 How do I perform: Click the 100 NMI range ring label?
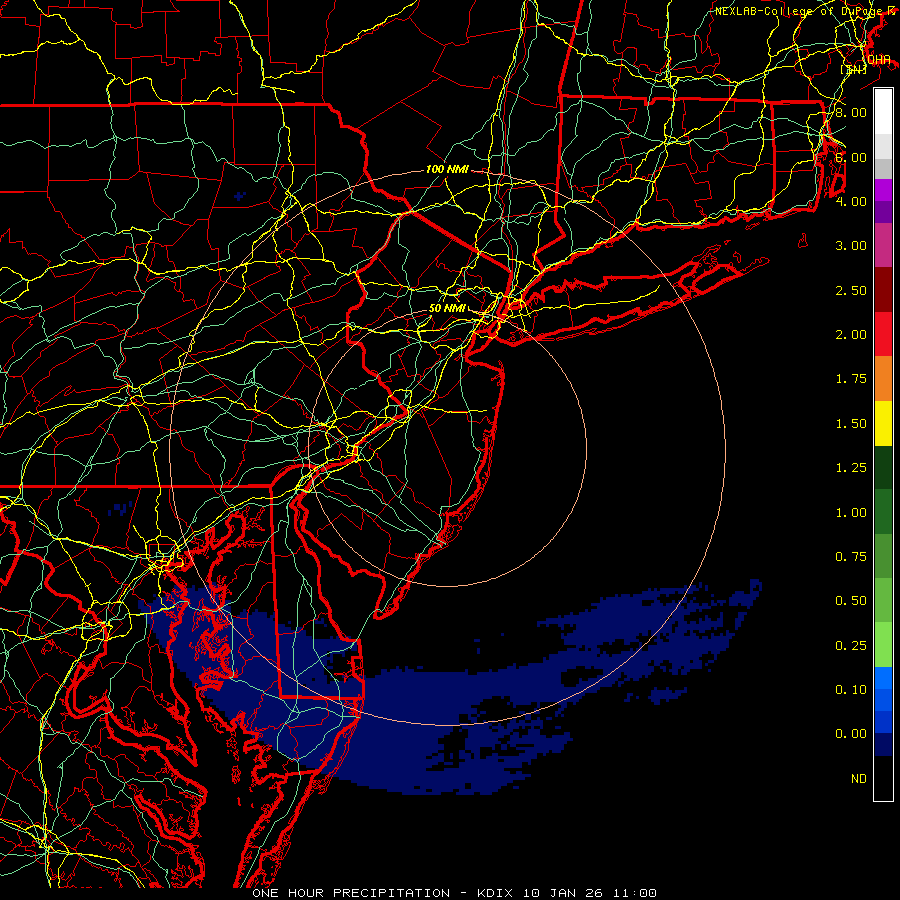click(447, 169)
